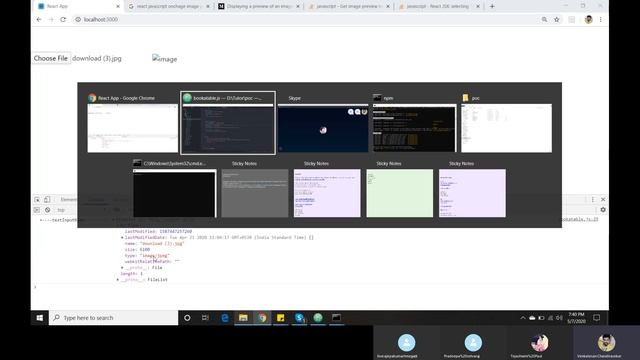
Task: Reload the localhost page
Action: pos(63,19)
